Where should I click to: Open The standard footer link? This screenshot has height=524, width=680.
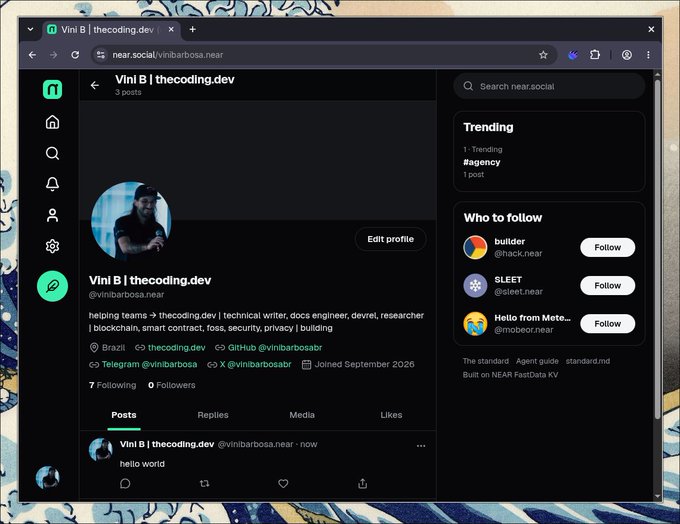pyautogui.click(x=486, y=361)
